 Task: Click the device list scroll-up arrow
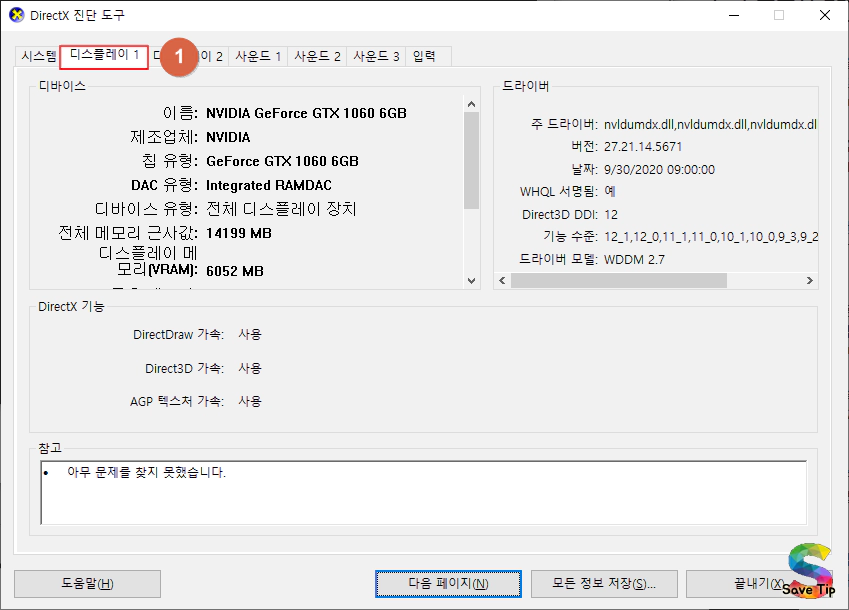coord(471,104)
